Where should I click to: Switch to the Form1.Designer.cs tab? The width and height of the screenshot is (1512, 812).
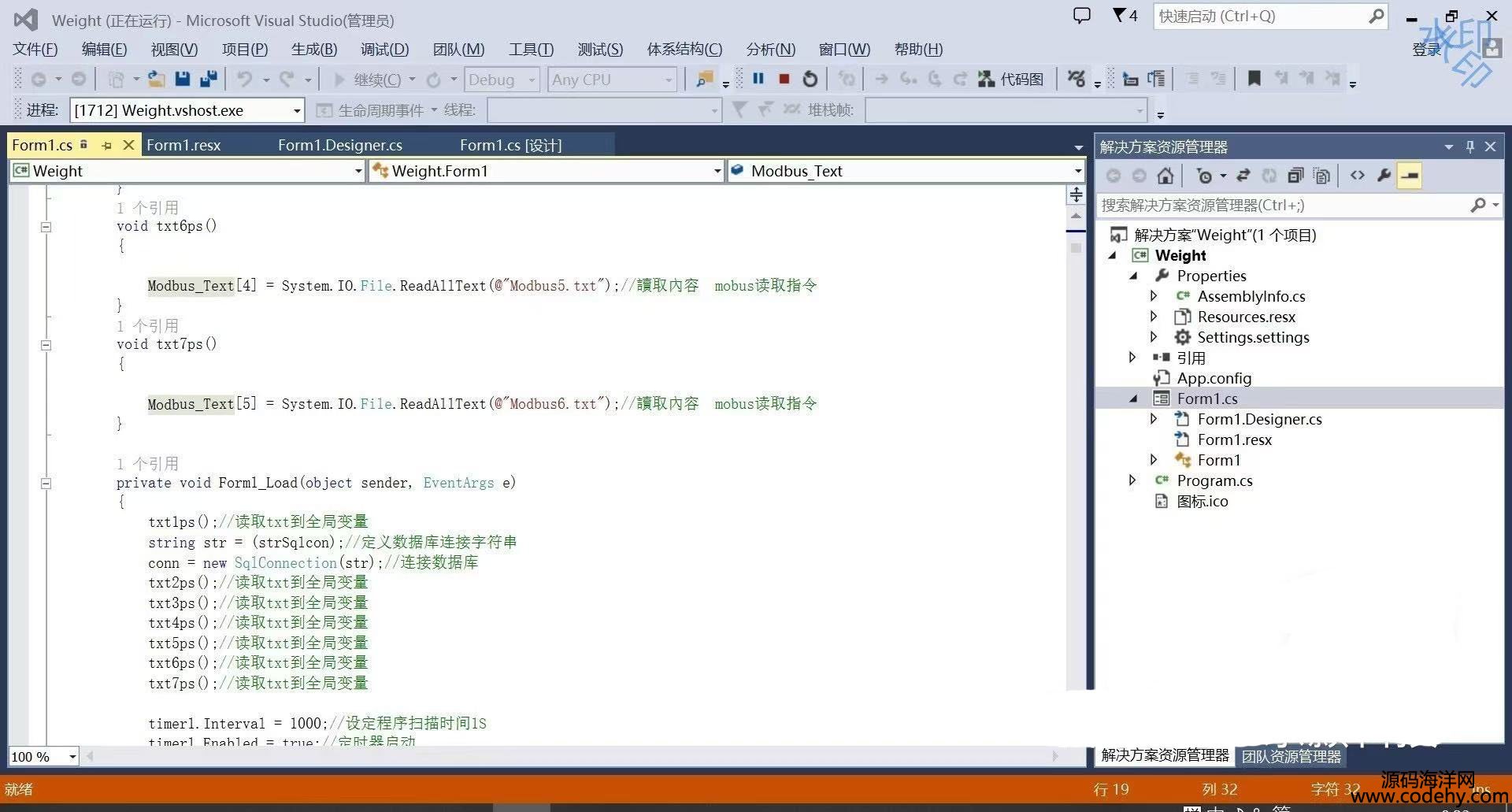pos(340,146)
